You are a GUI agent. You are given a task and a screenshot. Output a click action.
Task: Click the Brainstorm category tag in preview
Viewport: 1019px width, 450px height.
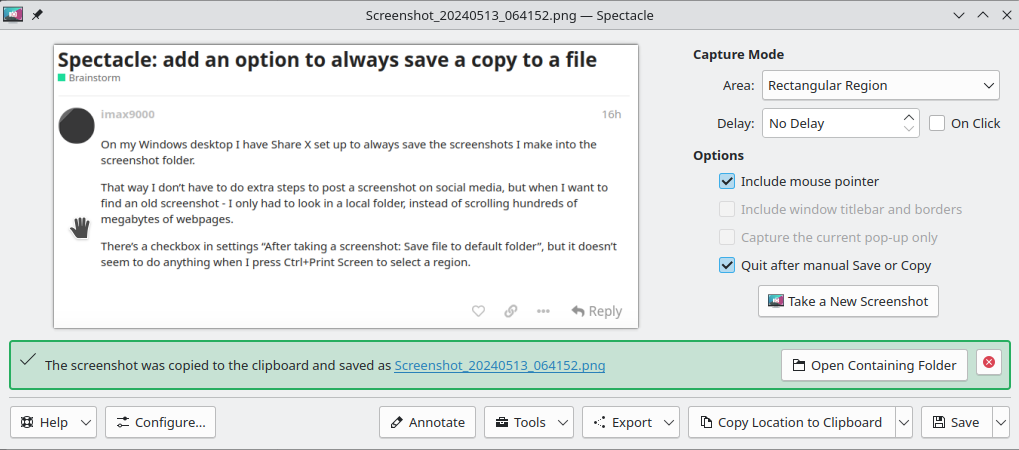[x=89, y=77]
